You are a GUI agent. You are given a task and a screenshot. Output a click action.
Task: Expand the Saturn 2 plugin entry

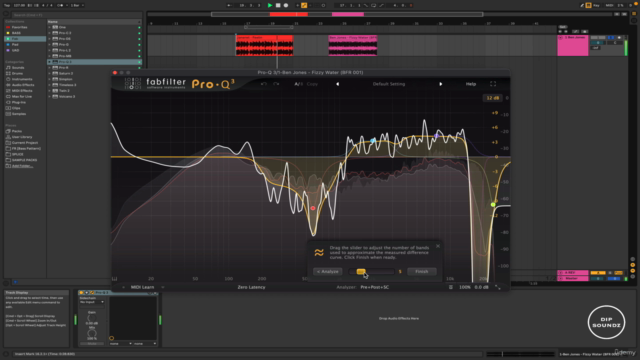[49, 73]
